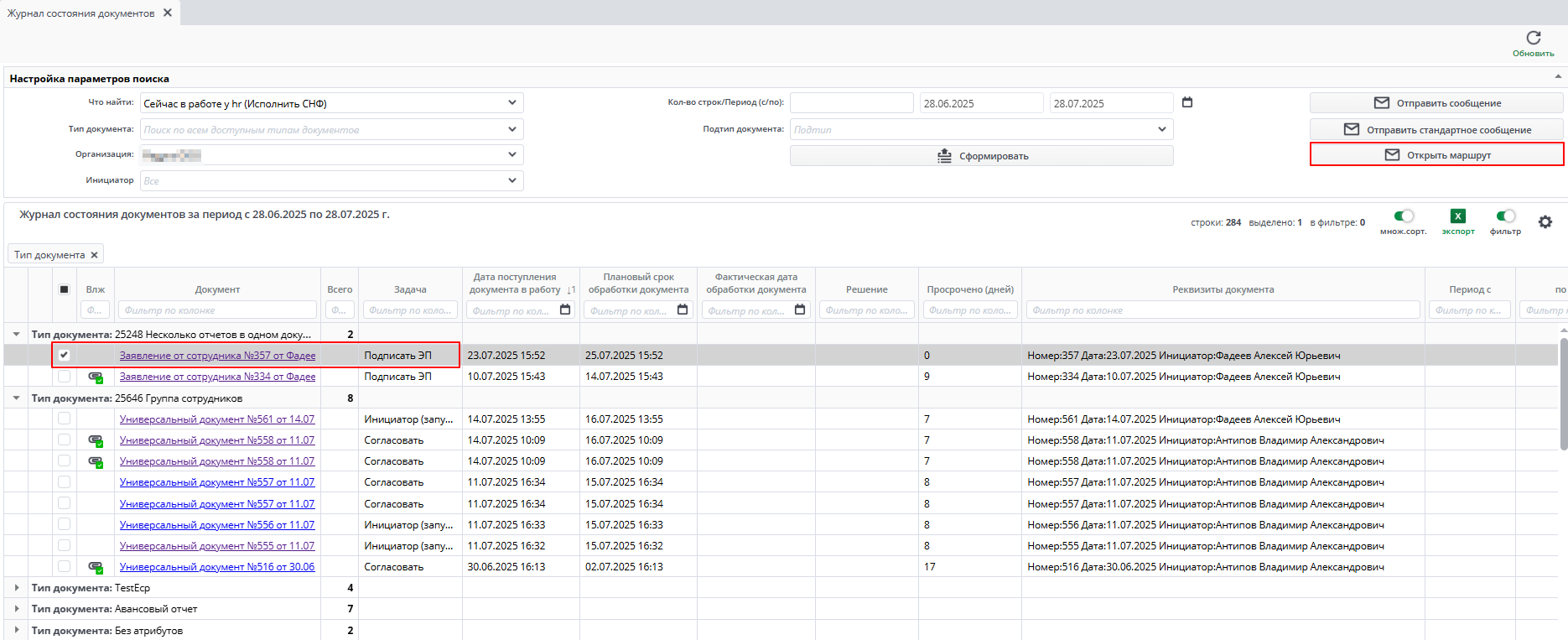The width and height of the screenshot is (1568, 640).
Task: Click the Задача column header
Action: [410, 289]
